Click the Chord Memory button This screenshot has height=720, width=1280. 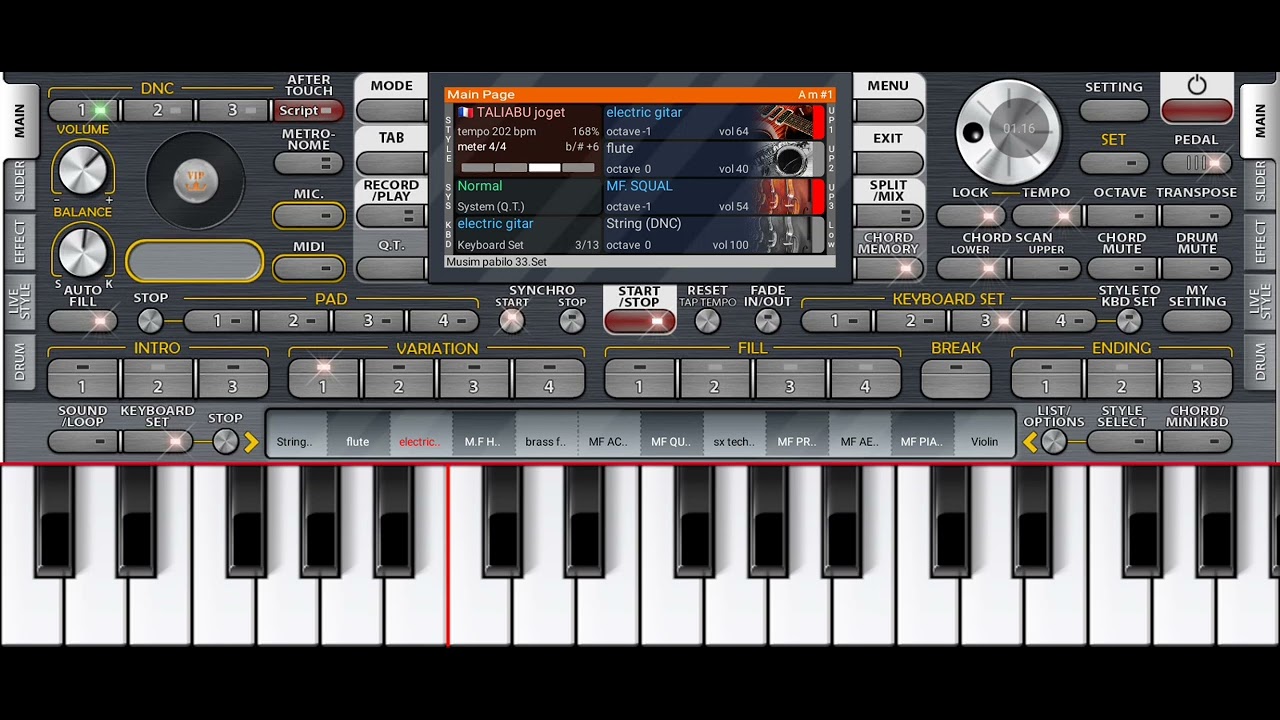coord(888,268)
